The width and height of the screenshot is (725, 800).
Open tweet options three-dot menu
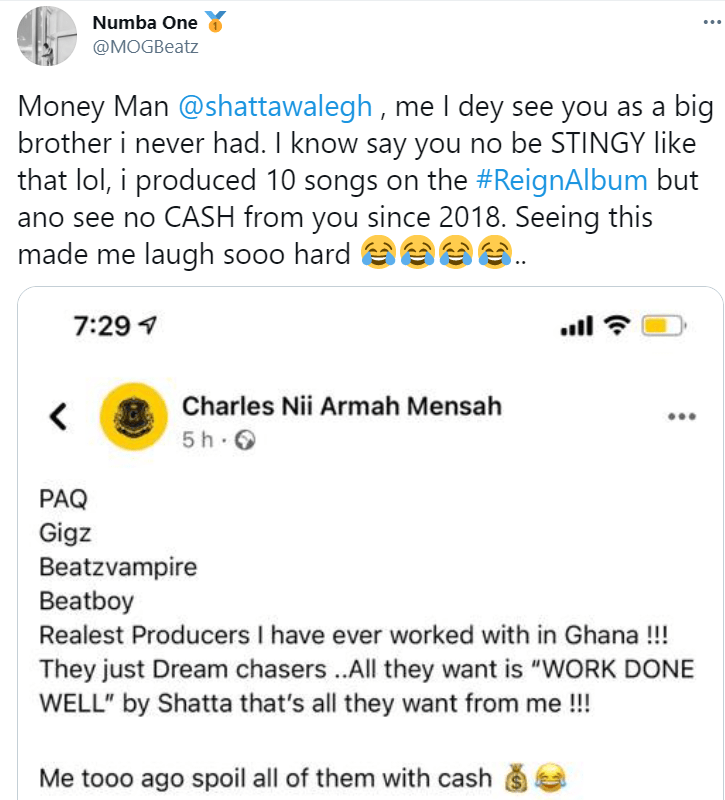(x=712, y=22)
